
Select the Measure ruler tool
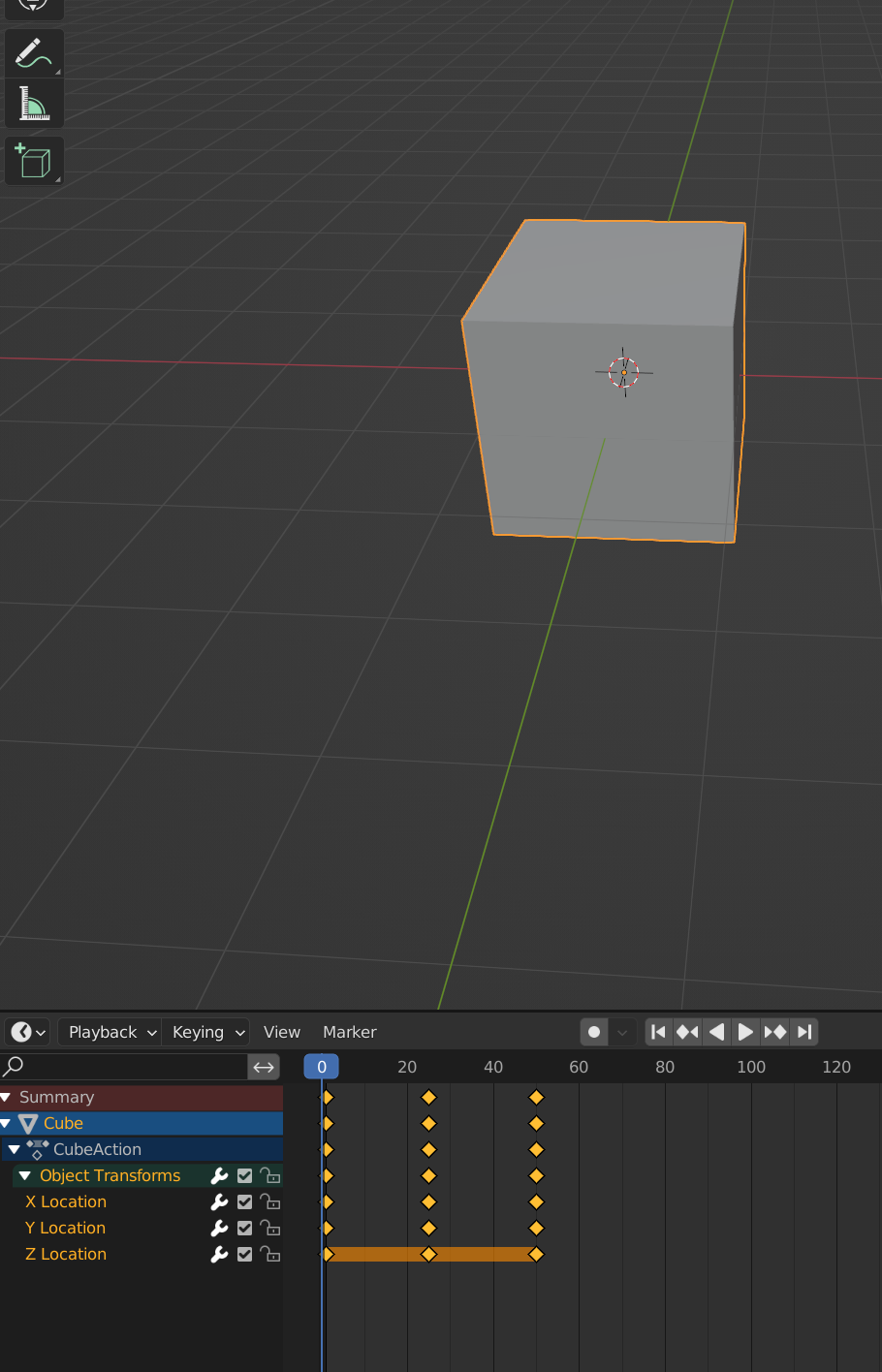[34, 104]
